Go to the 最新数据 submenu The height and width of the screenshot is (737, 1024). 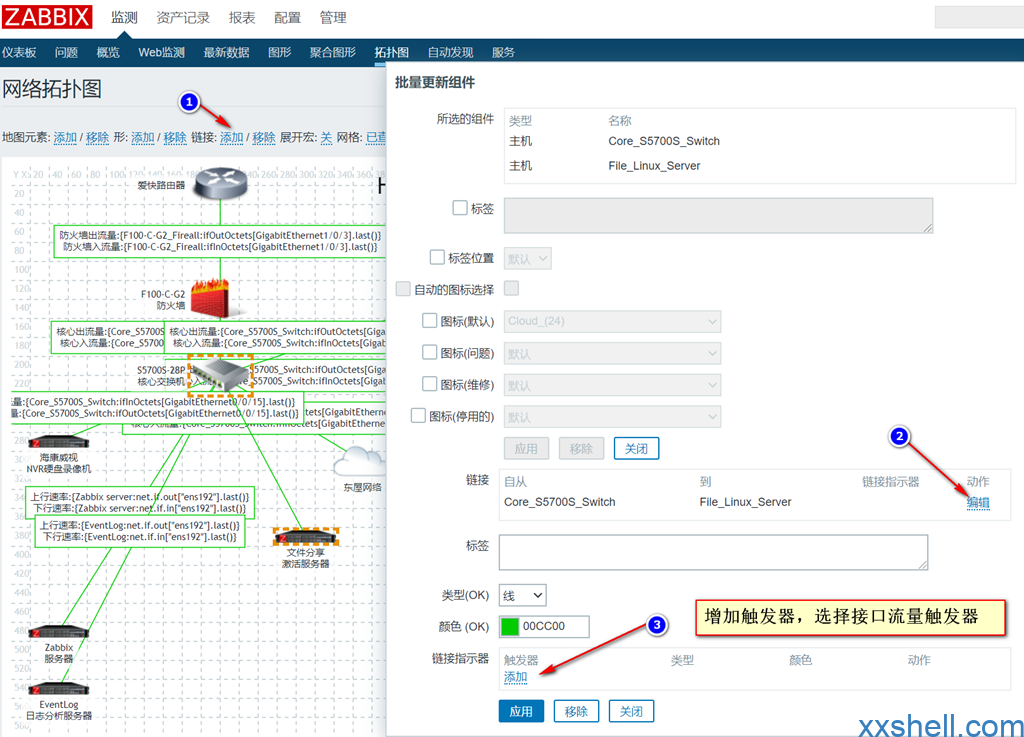point(227,52)
